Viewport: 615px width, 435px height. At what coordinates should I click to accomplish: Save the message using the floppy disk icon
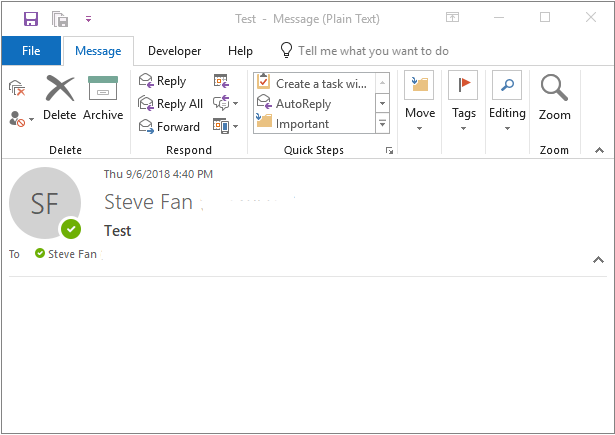tap(31, 18)
